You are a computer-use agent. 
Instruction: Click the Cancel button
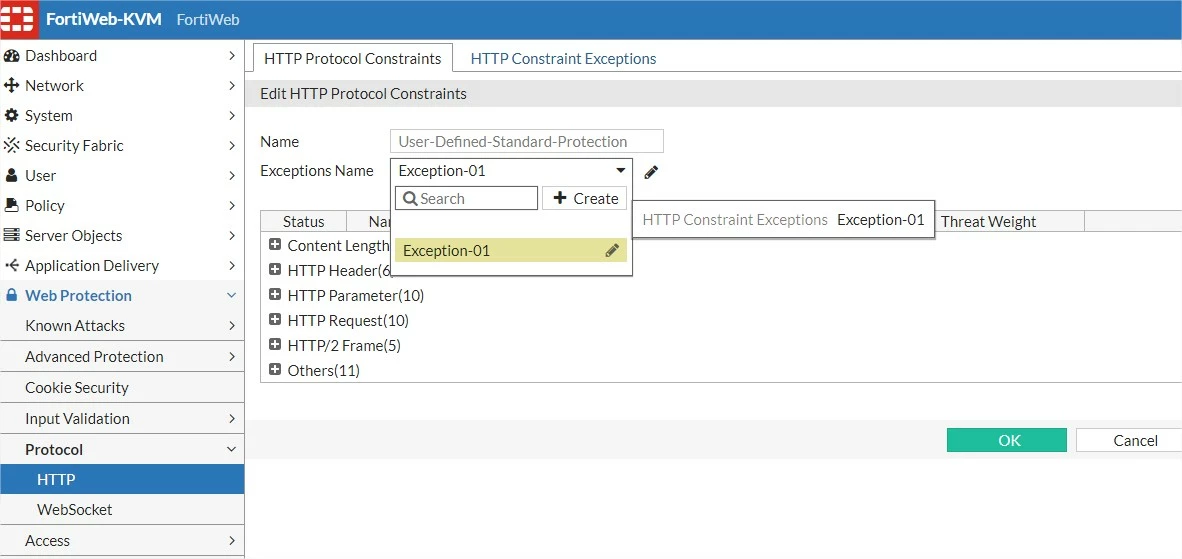coord(1129,440)
